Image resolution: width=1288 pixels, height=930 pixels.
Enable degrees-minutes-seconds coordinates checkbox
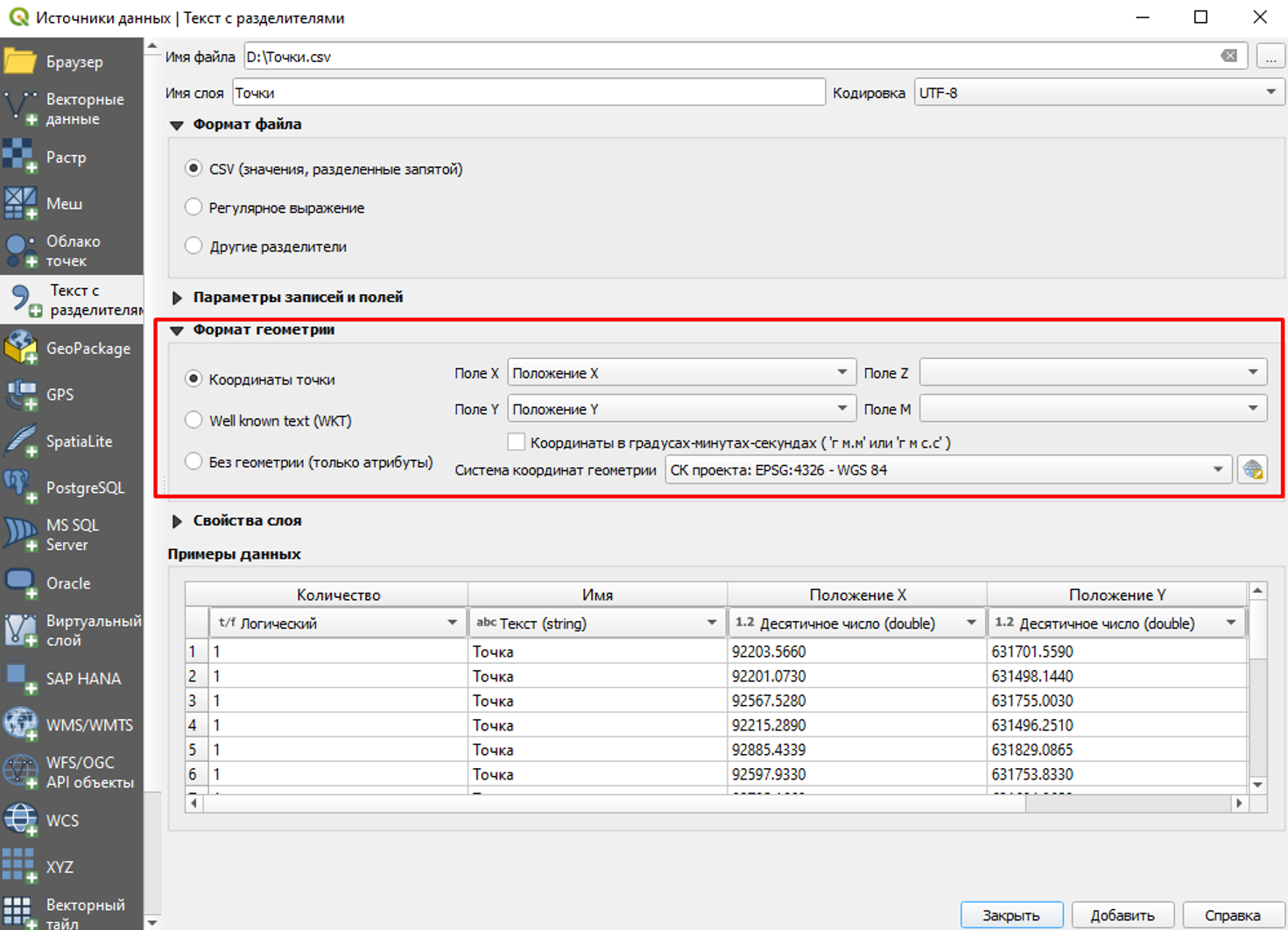click(517, 442)
